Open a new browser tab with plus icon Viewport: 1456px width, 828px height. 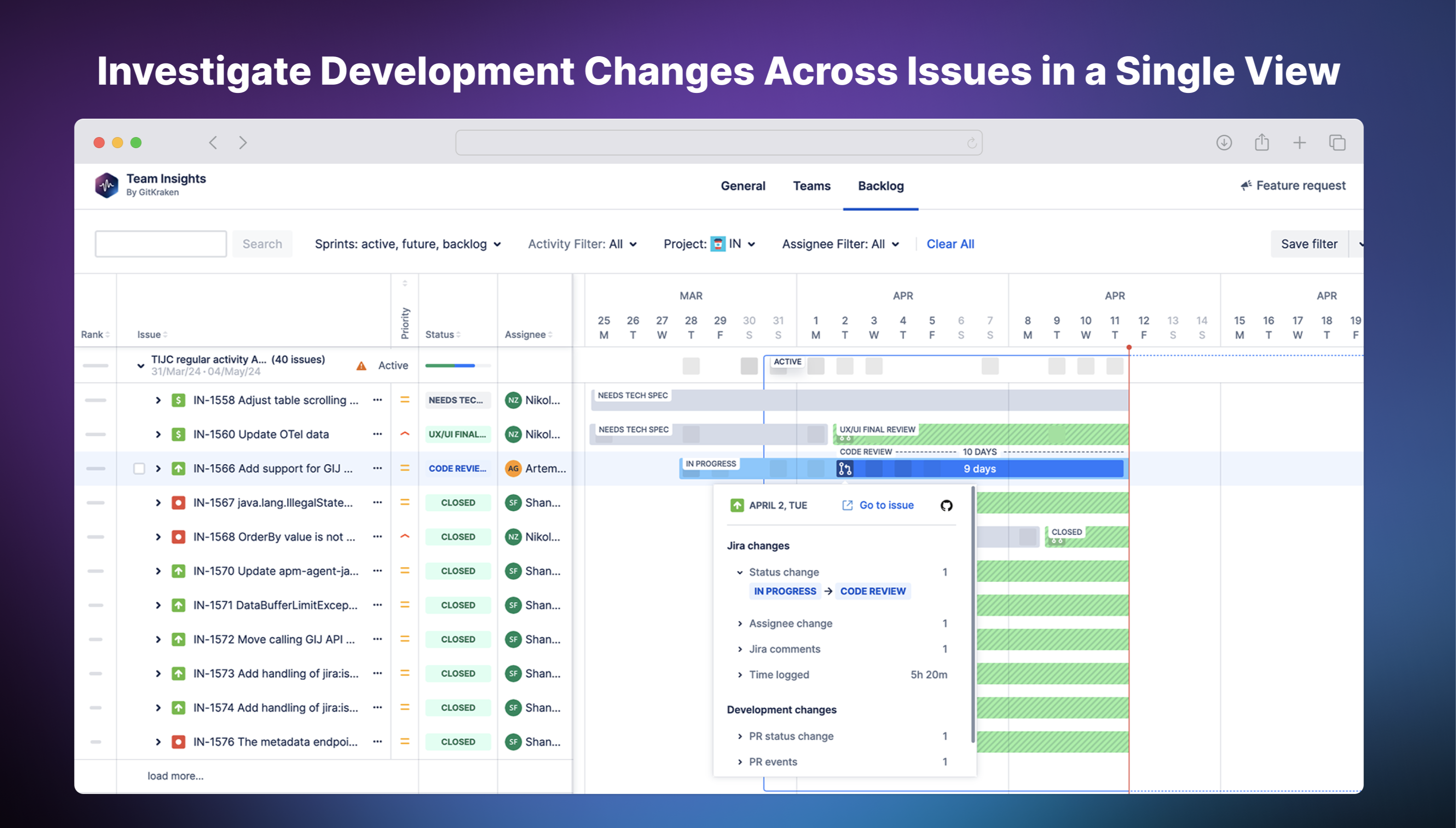tap(1299, 142)
